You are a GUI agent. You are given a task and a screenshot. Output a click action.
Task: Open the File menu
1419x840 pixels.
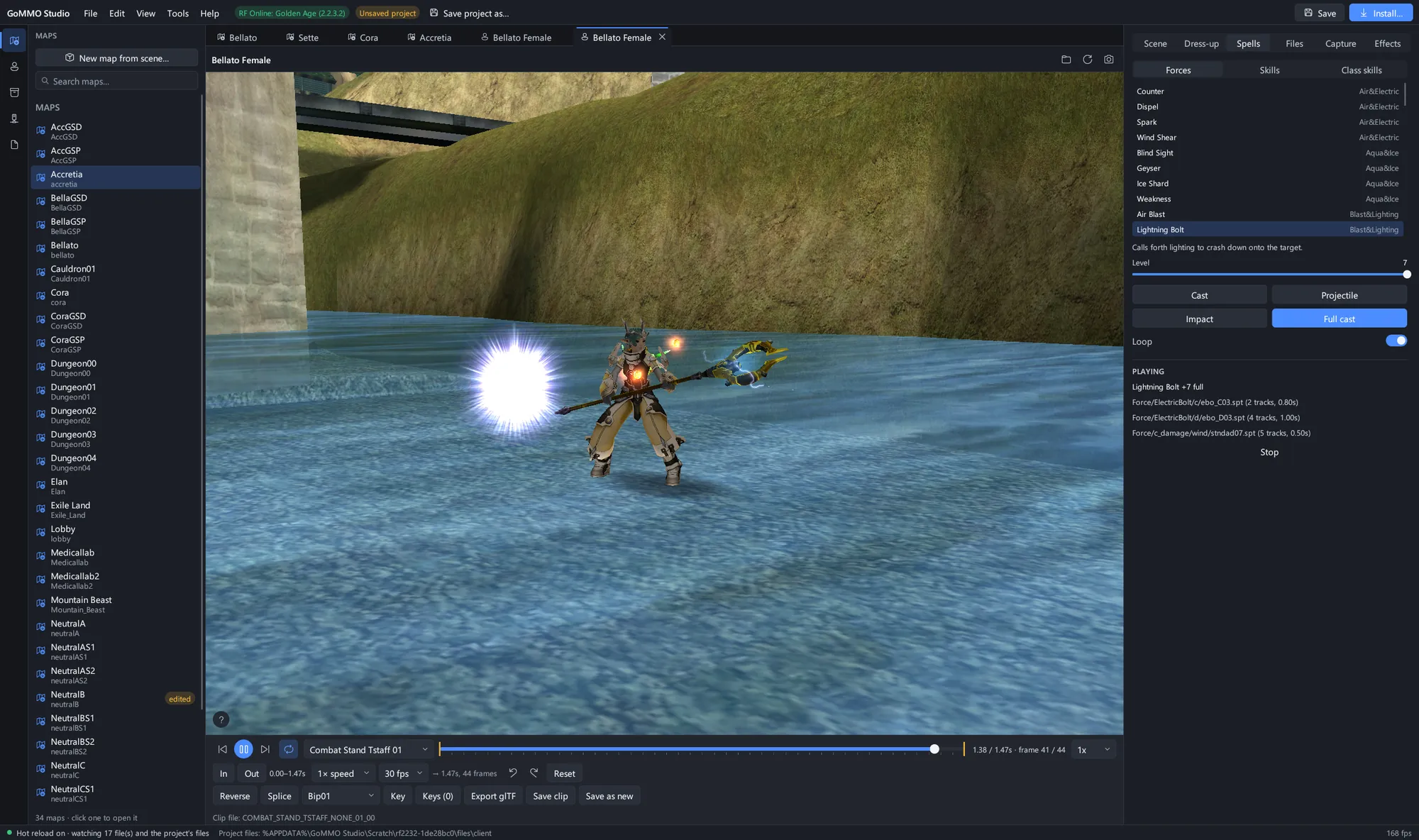[90, 13]
